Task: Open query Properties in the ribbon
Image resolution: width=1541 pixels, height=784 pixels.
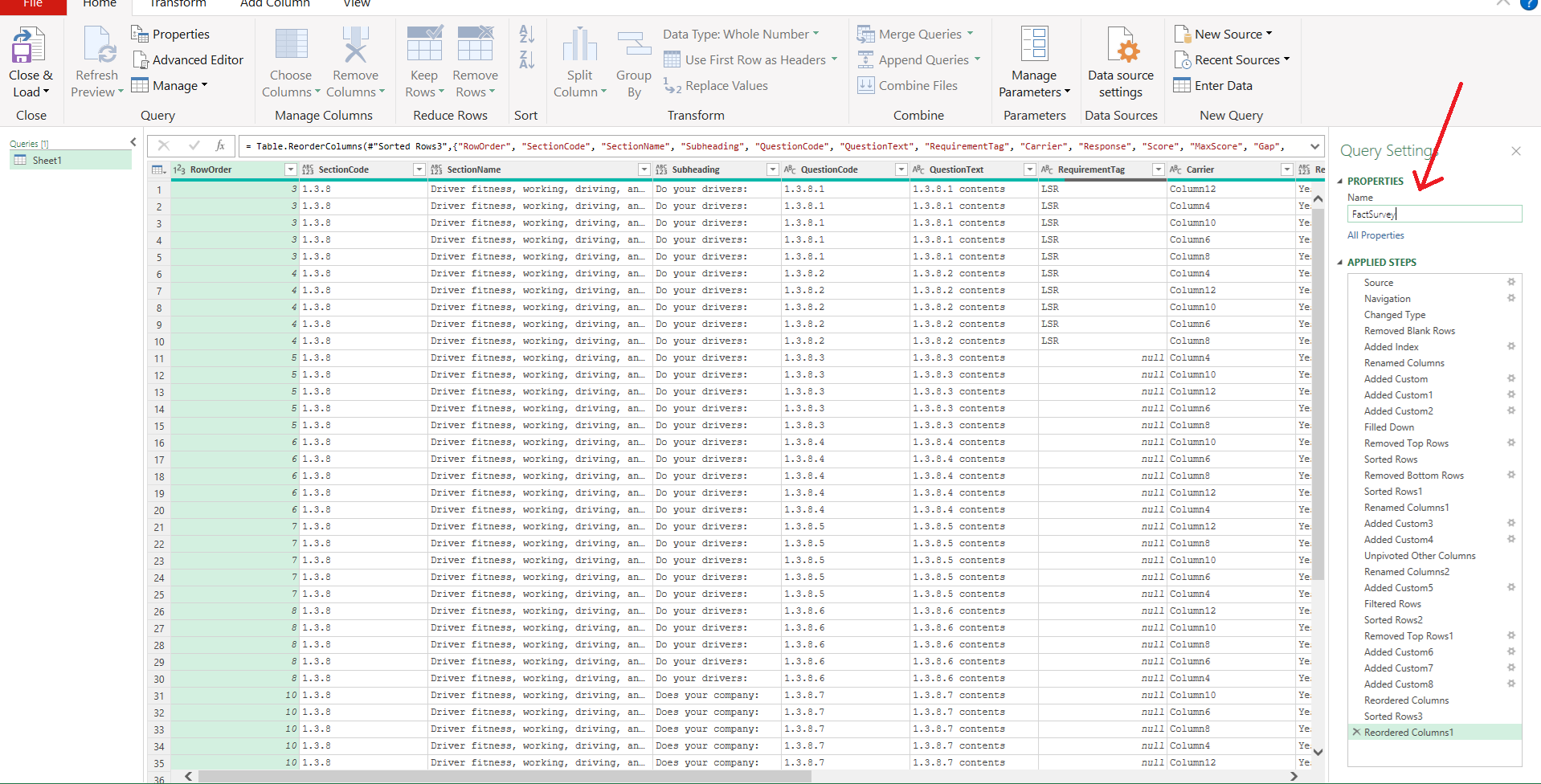Action: coord(170,35)
